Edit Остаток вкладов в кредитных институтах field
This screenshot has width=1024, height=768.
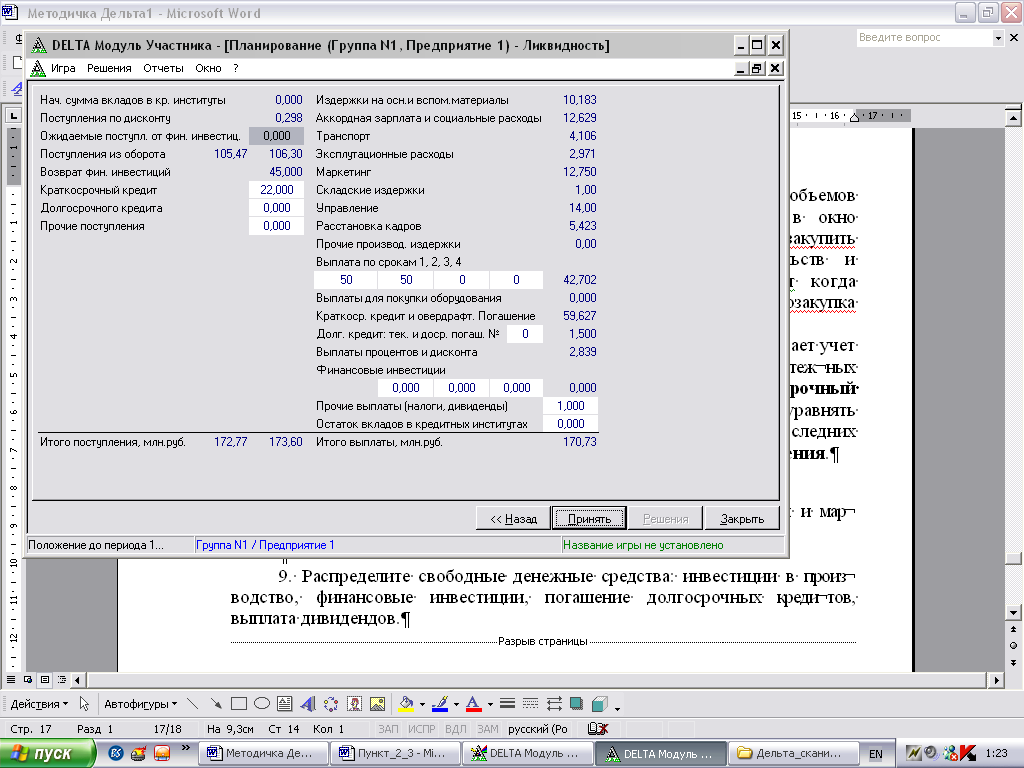click(570, 424)
